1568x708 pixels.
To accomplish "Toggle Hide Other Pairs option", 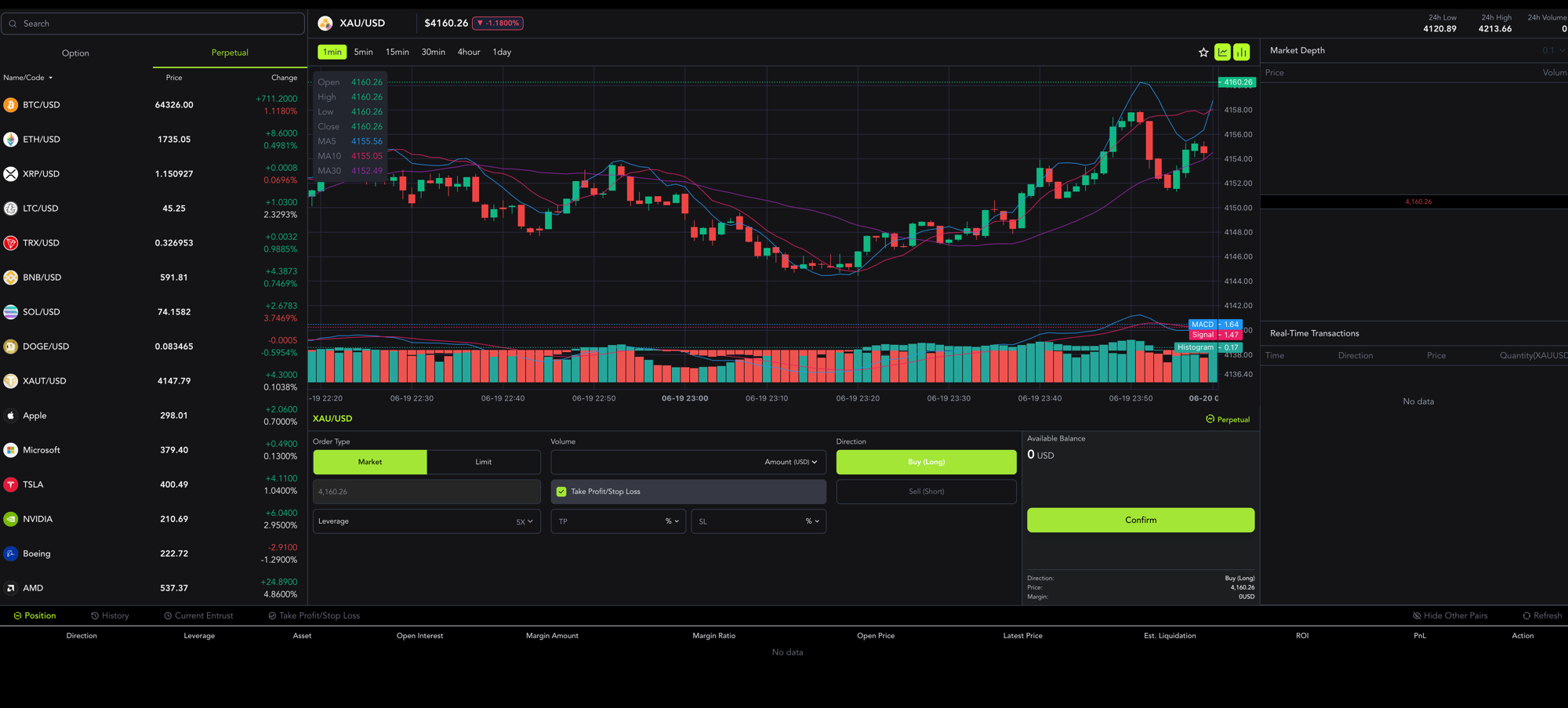I will point(1450,615).
